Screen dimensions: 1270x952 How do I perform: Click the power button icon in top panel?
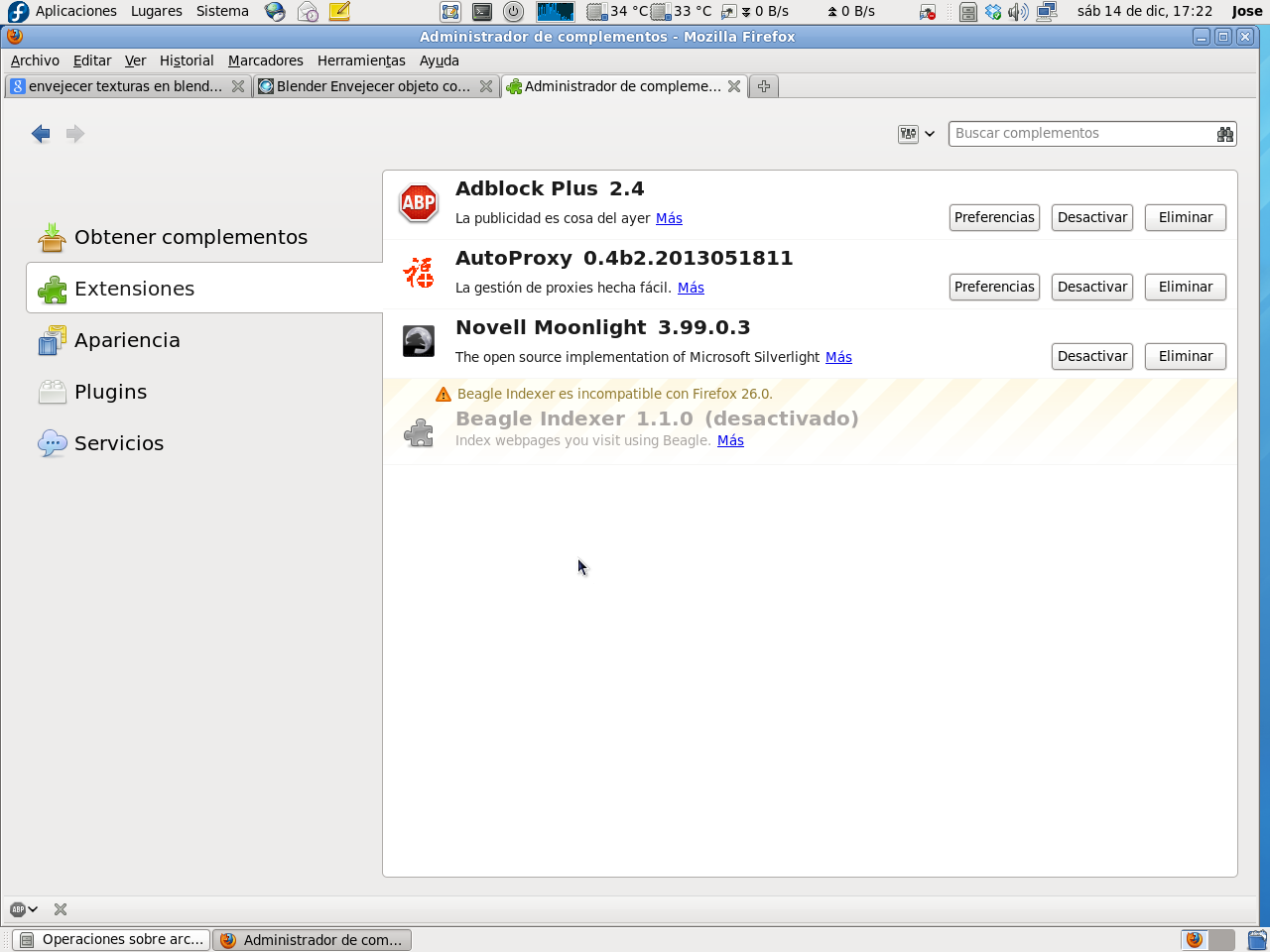(x=513, y=12)
